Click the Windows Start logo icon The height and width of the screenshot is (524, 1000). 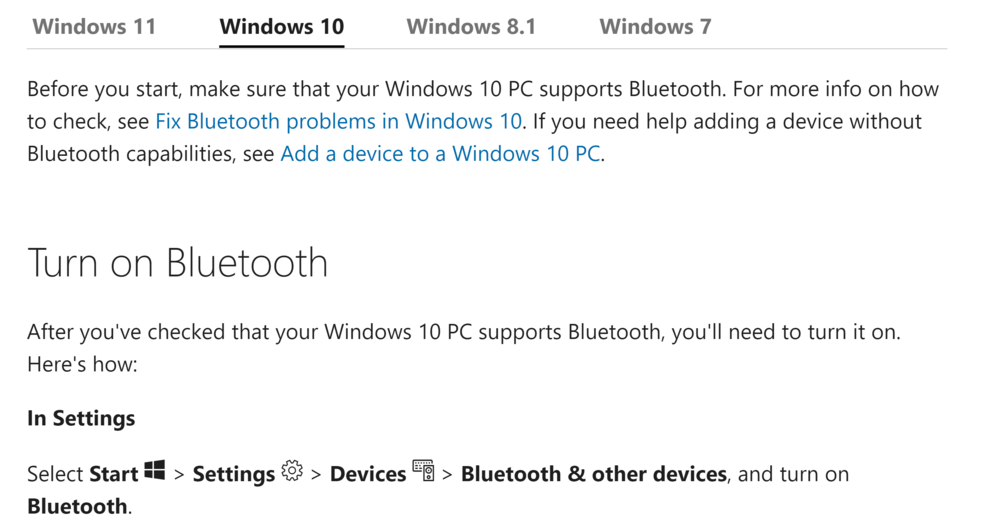point(154,471)
